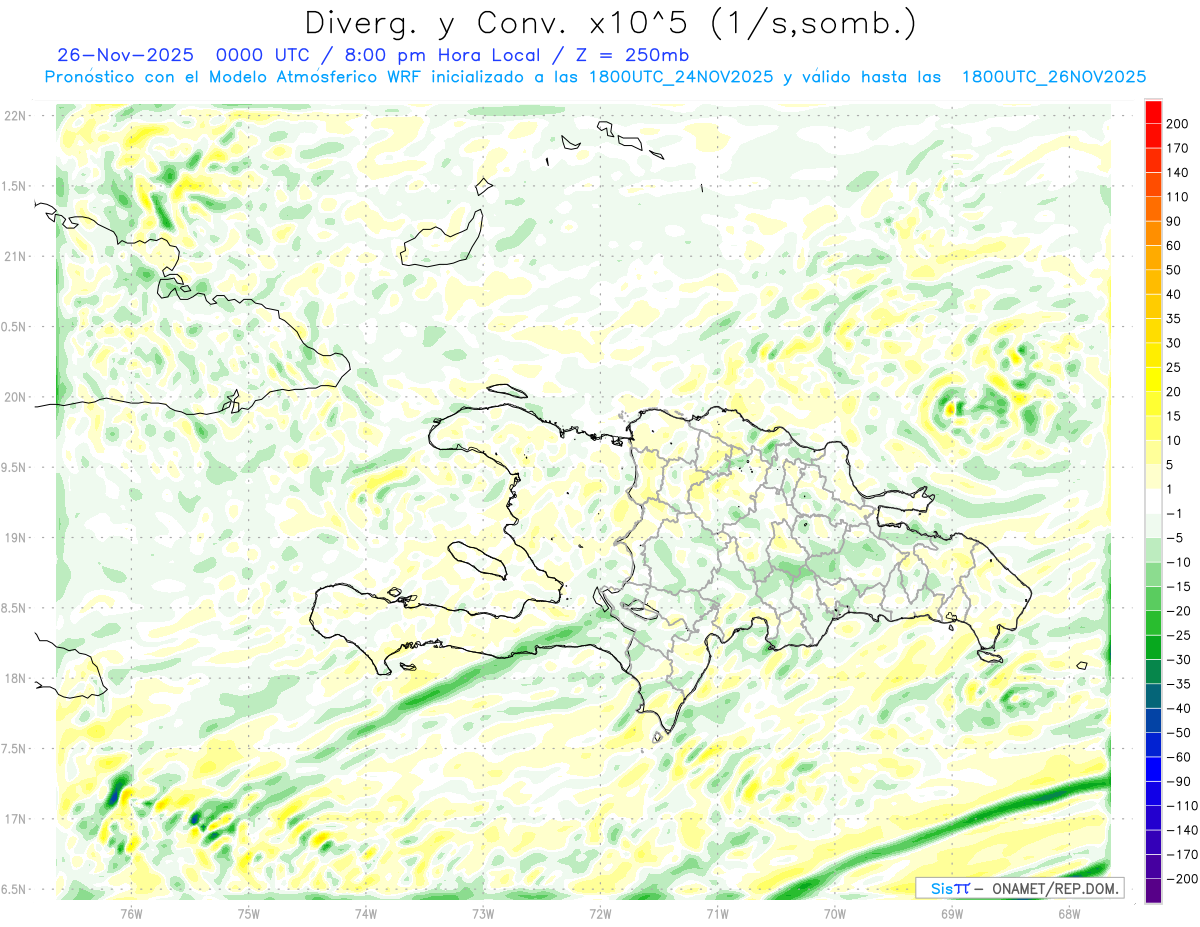Click the "69W" longitude label

(951, 913)
